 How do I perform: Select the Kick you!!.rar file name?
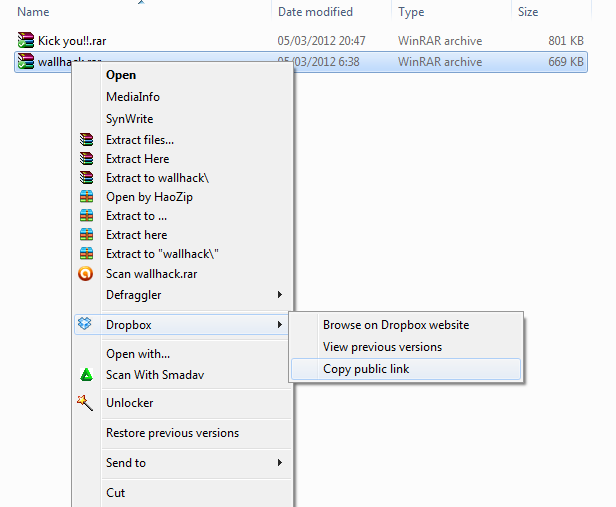pyautogui.click(x=72, y=41)
